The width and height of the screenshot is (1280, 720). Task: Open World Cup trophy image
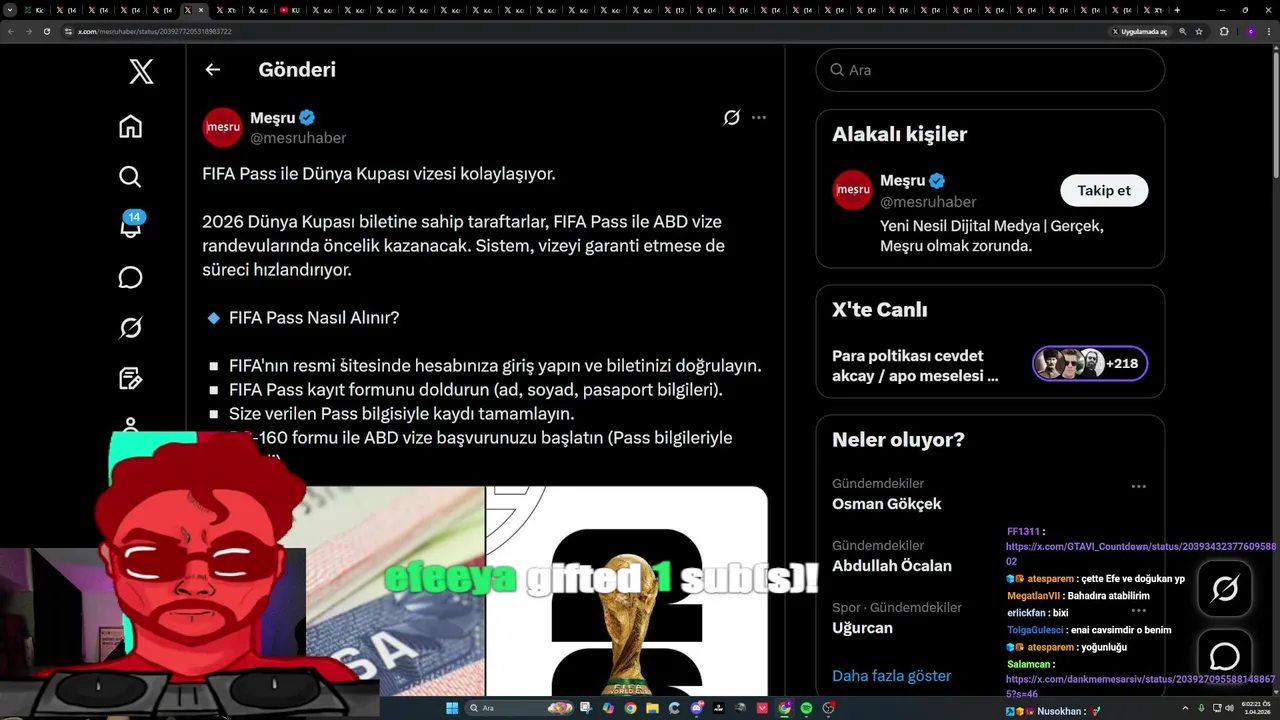pyautogui.click(x=627, y=591)
